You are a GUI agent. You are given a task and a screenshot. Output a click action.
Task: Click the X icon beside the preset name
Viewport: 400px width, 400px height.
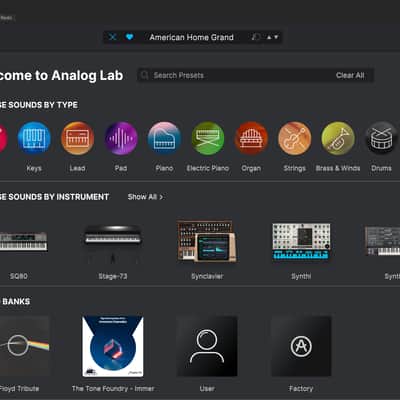(x=113, y=37)
